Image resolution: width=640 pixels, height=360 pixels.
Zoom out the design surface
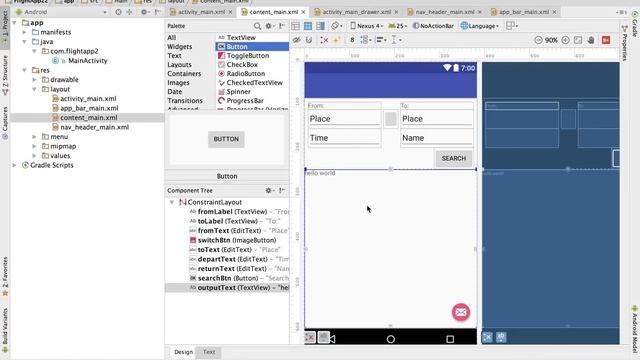point(538,40)
